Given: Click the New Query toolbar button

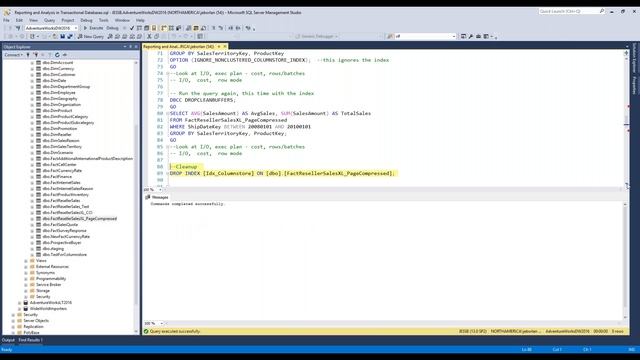Looking at the screenshot, I should click(91, 36).
